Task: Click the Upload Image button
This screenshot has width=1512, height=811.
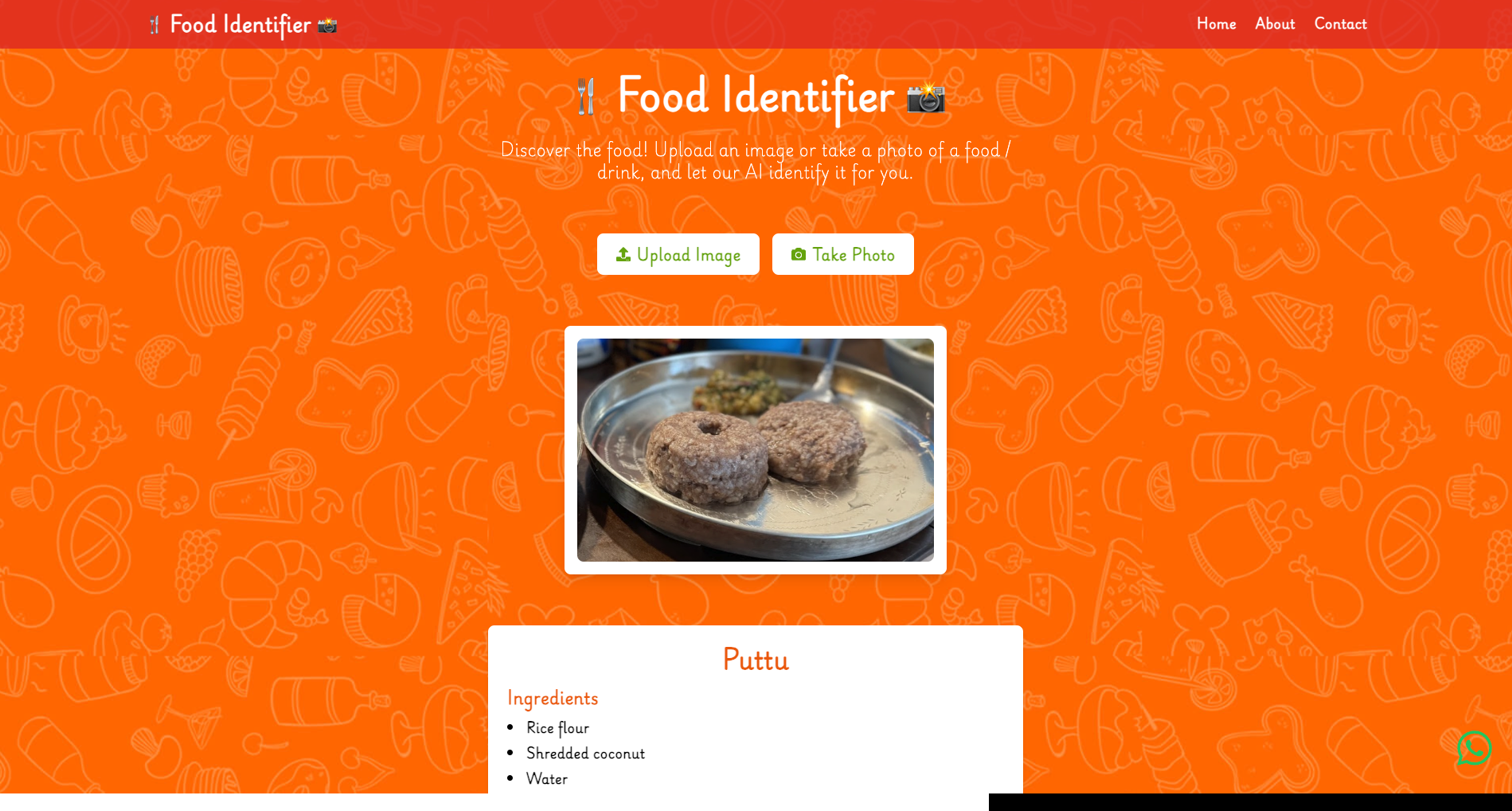Action: (678, 254)
